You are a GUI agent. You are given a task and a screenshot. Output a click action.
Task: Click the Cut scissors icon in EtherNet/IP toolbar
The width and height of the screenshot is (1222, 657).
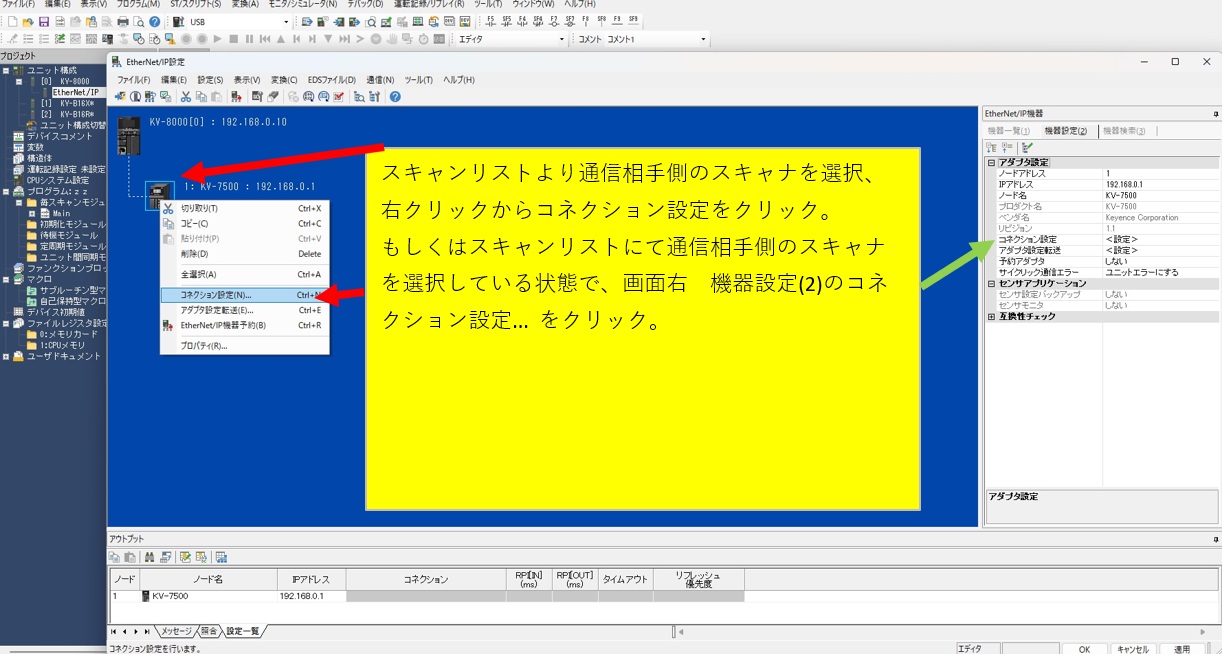point(186,97)
